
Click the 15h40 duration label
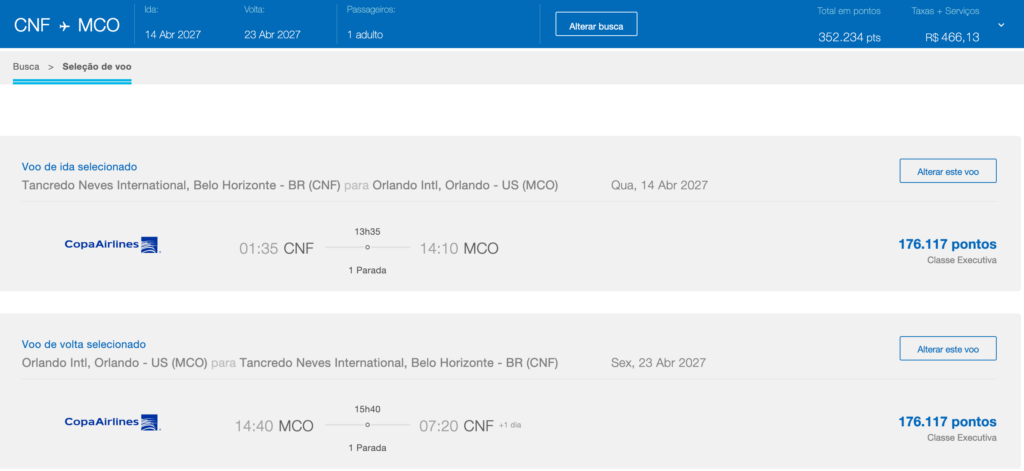tap(368, 409)
